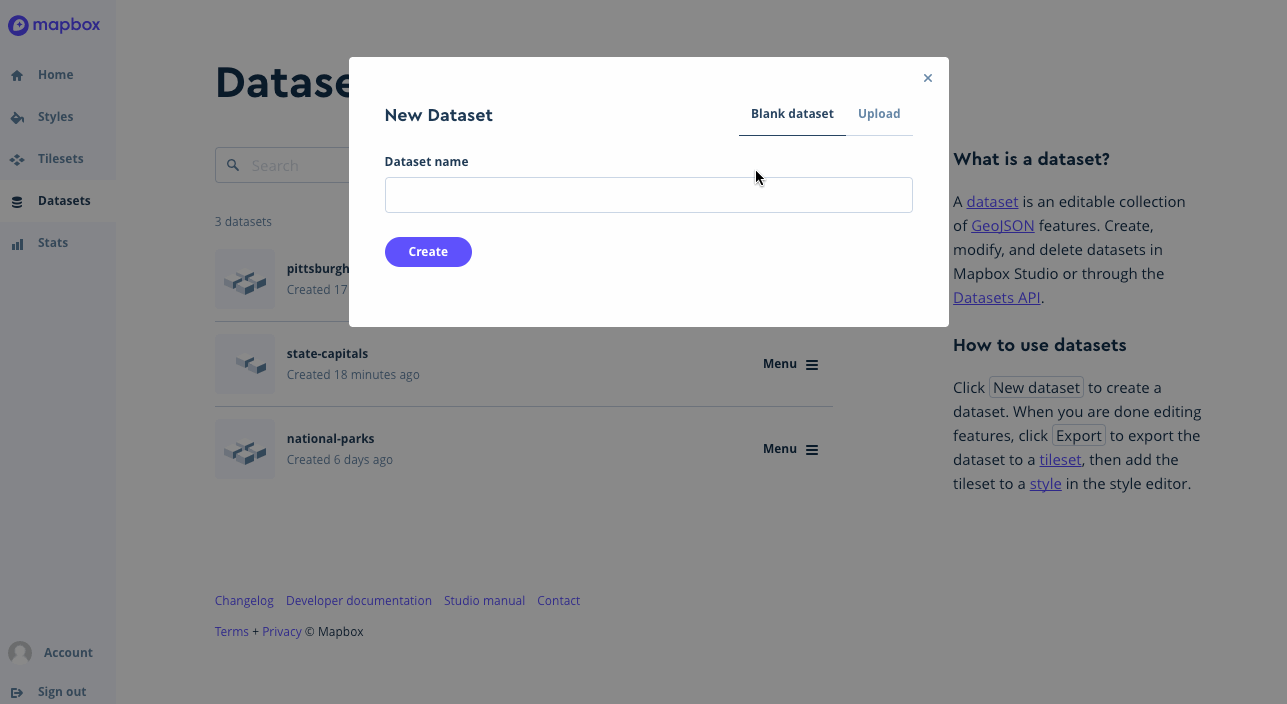Select the Datasets database icon
The image size is (1287, 704).
click(17, 201)
